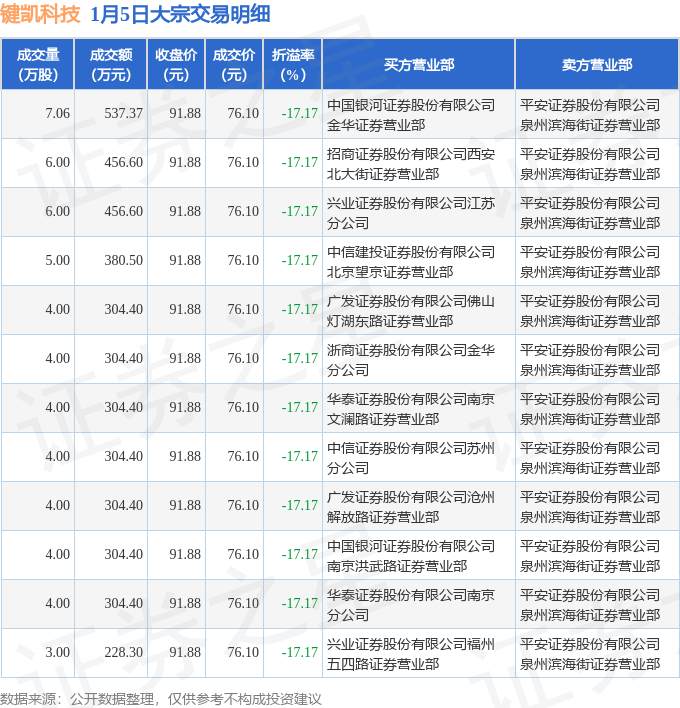The height and width of the screenshot is (708, 680).
Task: Click the heading 1月5日大宗交易明细
Action: 180,14
